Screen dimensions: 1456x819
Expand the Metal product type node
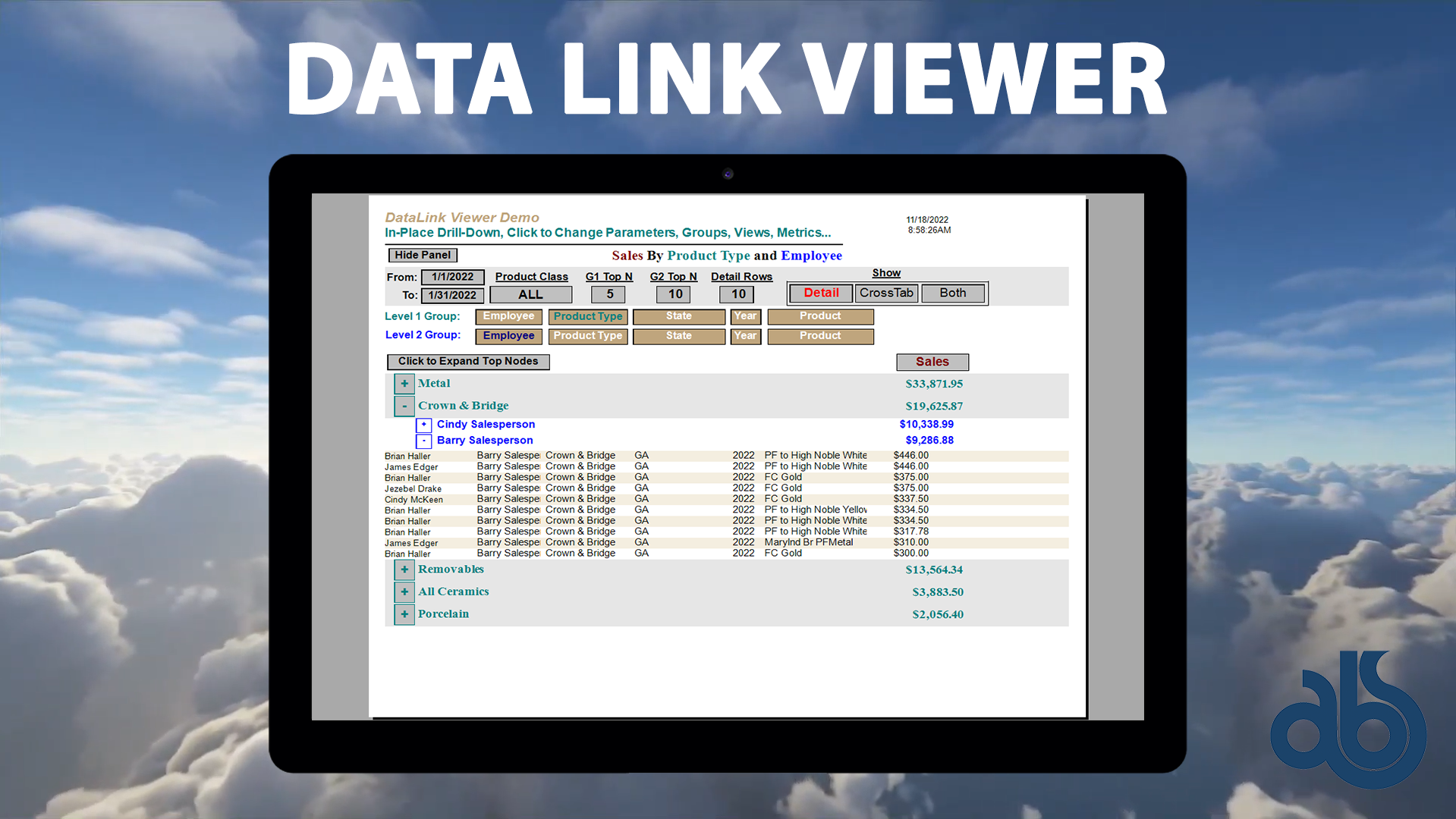coord(404,384)
